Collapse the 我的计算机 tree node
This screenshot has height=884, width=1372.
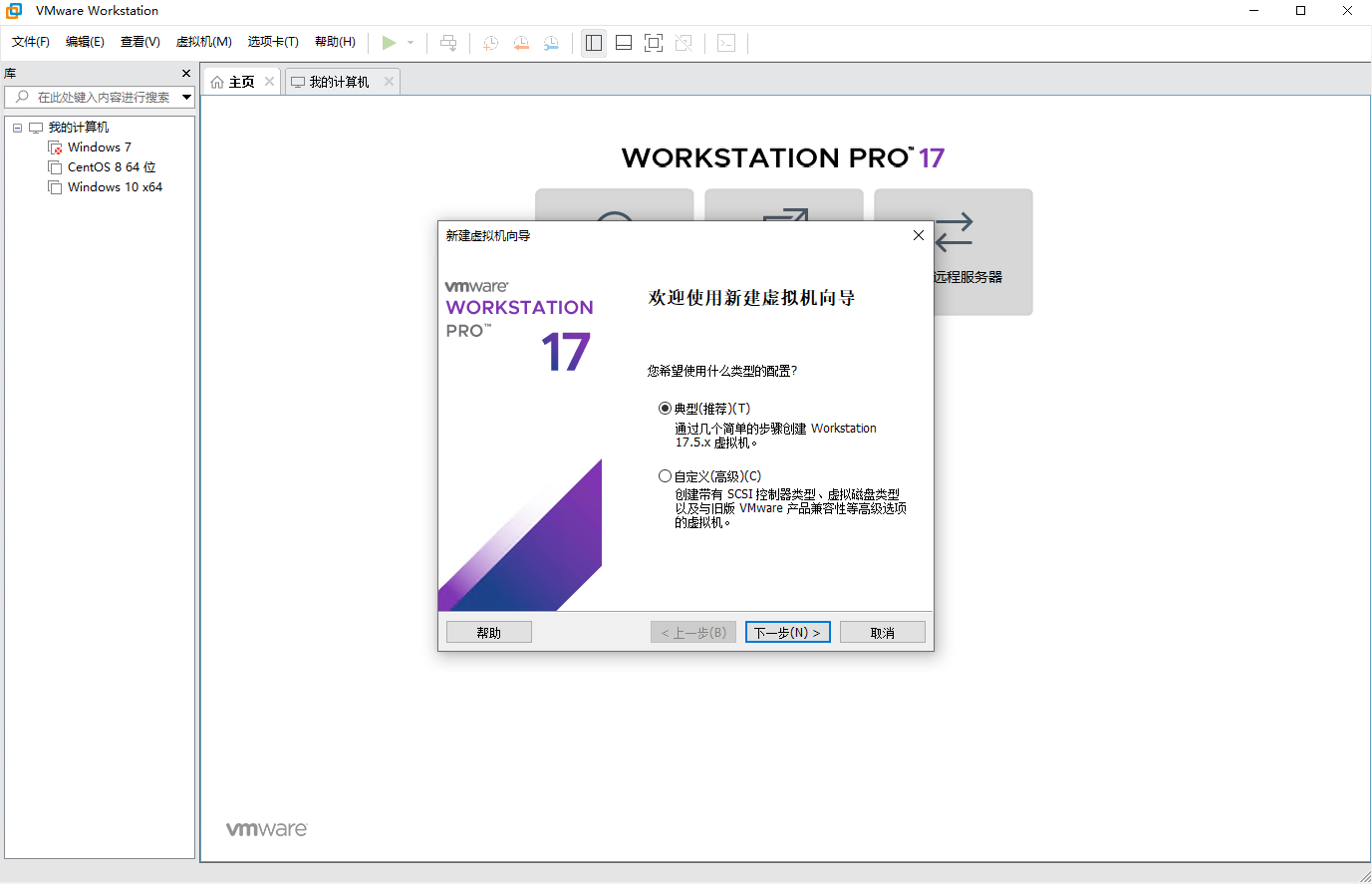coord(17,128)
